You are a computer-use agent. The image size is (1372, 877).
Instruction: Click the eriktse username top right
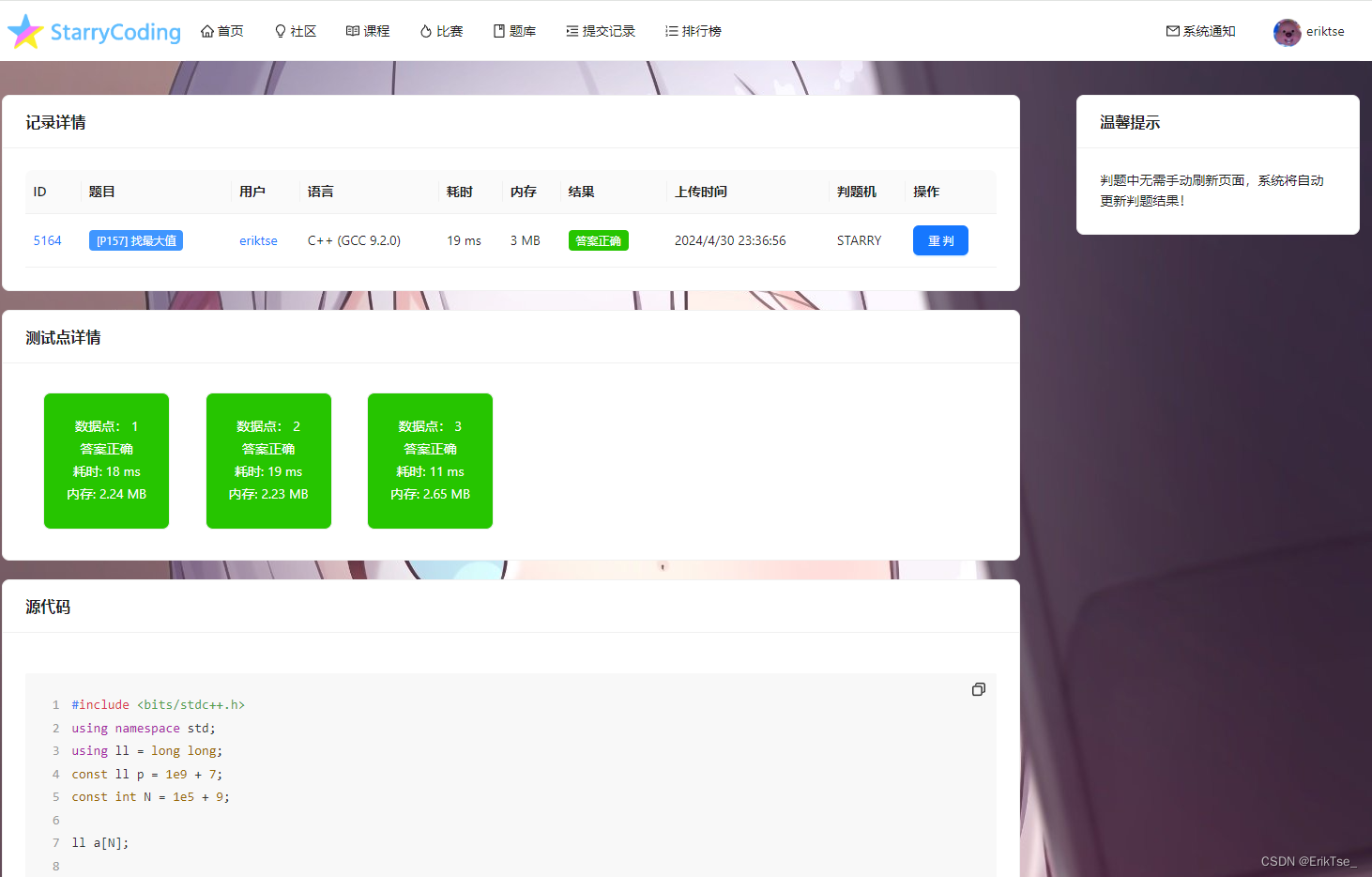(1324, 30)
